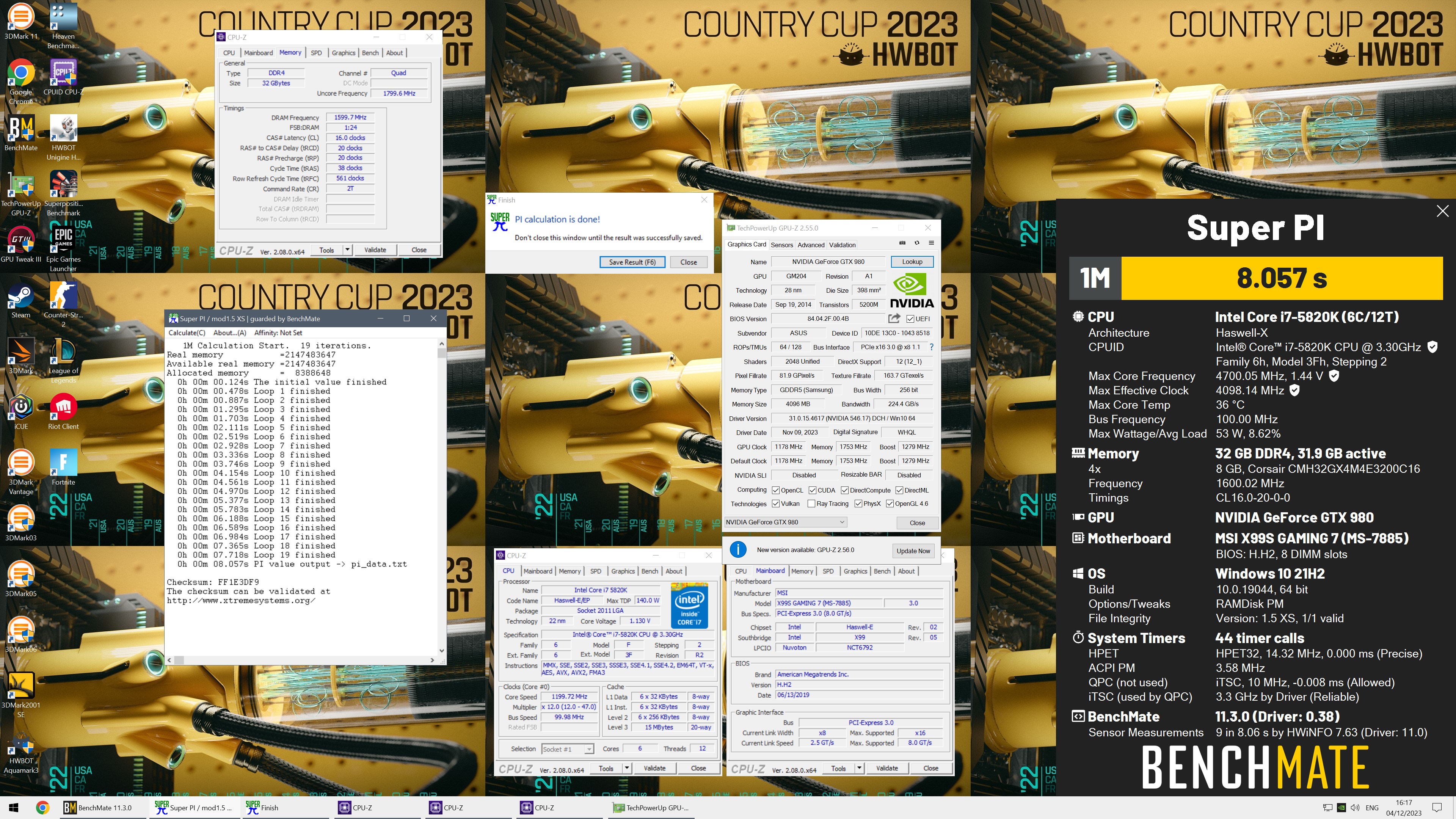Open the Fortnite desktop icon
Image resolution: width=1456 pixels, height=819 pixels.
point(63,468)
